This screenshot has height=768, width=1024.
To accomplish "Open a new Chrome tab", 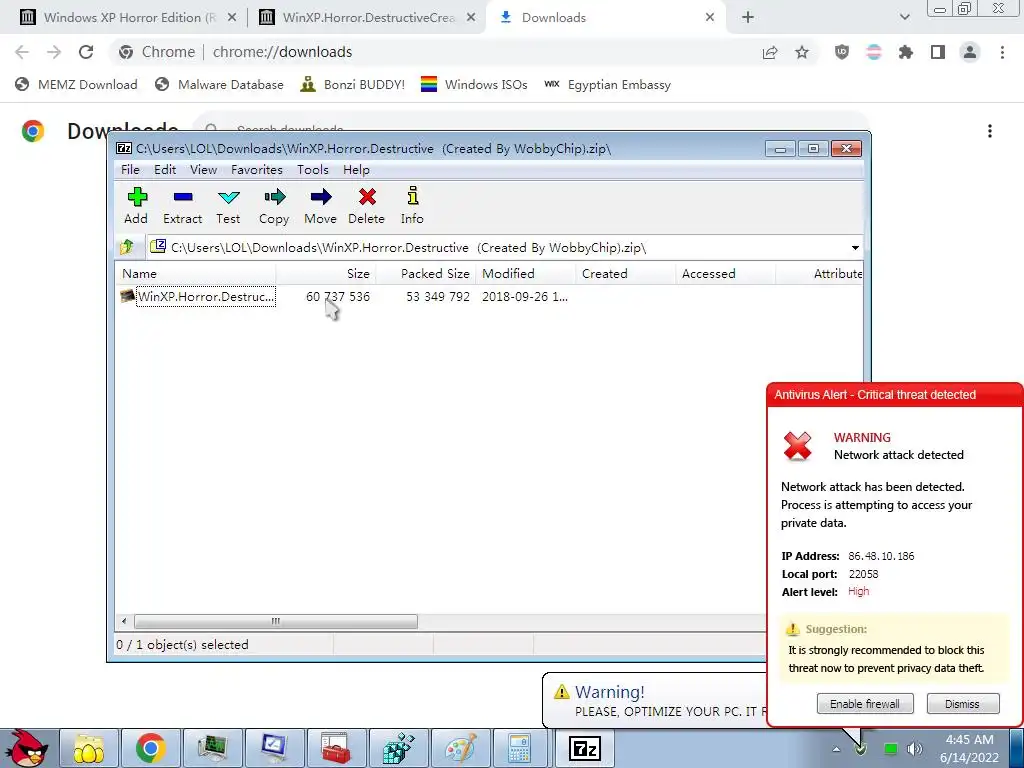I will [748, 18].
